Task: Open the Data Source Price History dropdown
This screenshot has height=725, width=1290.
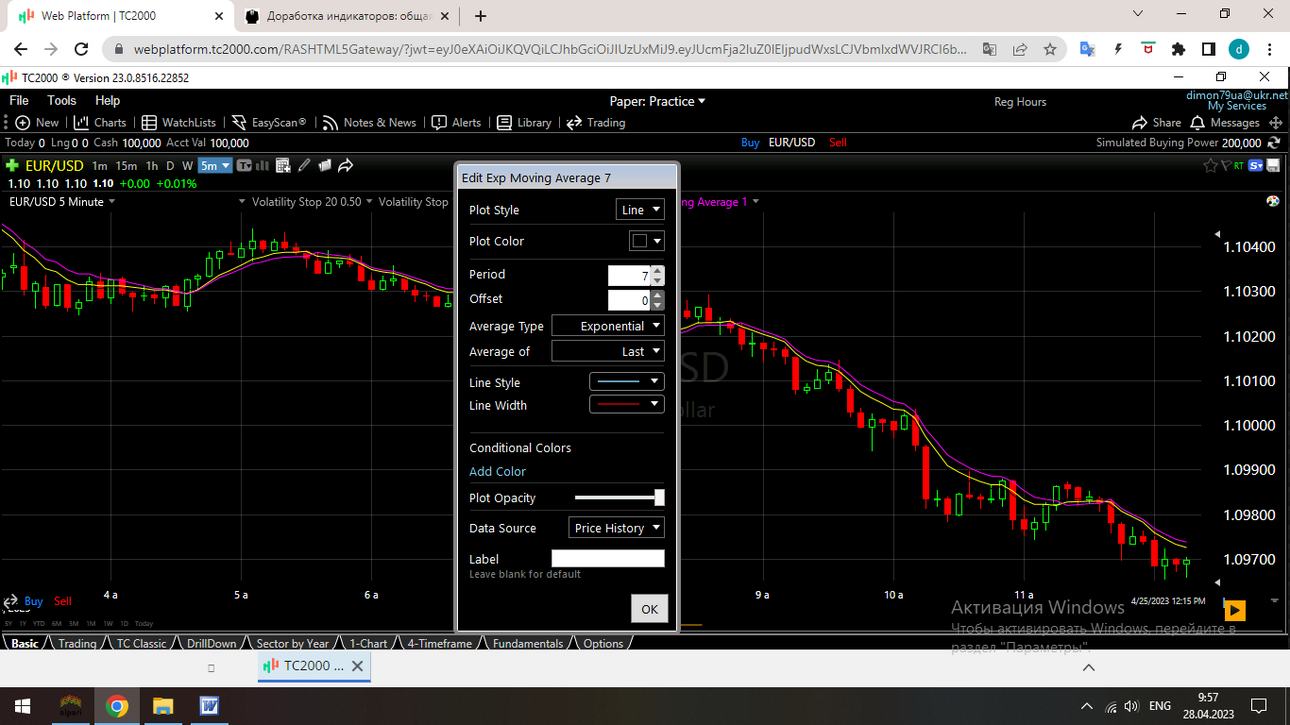Action: 617,528
